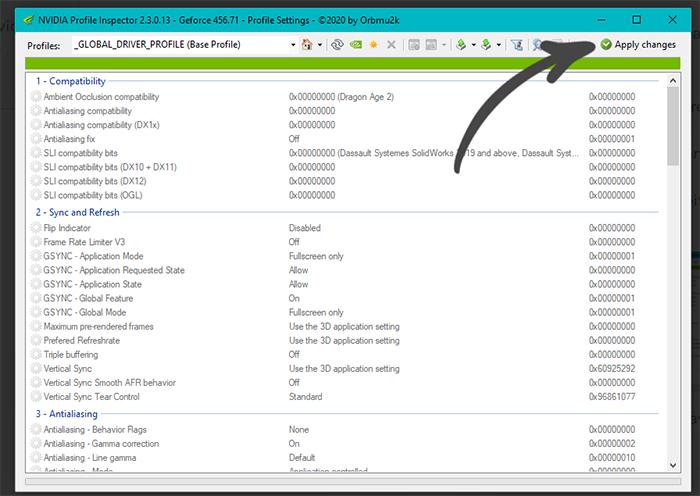The image size is (700, 496).
Task: Select the Antialiasing compatibility (DX1x) setting name
Action: [x=101, y=125]
